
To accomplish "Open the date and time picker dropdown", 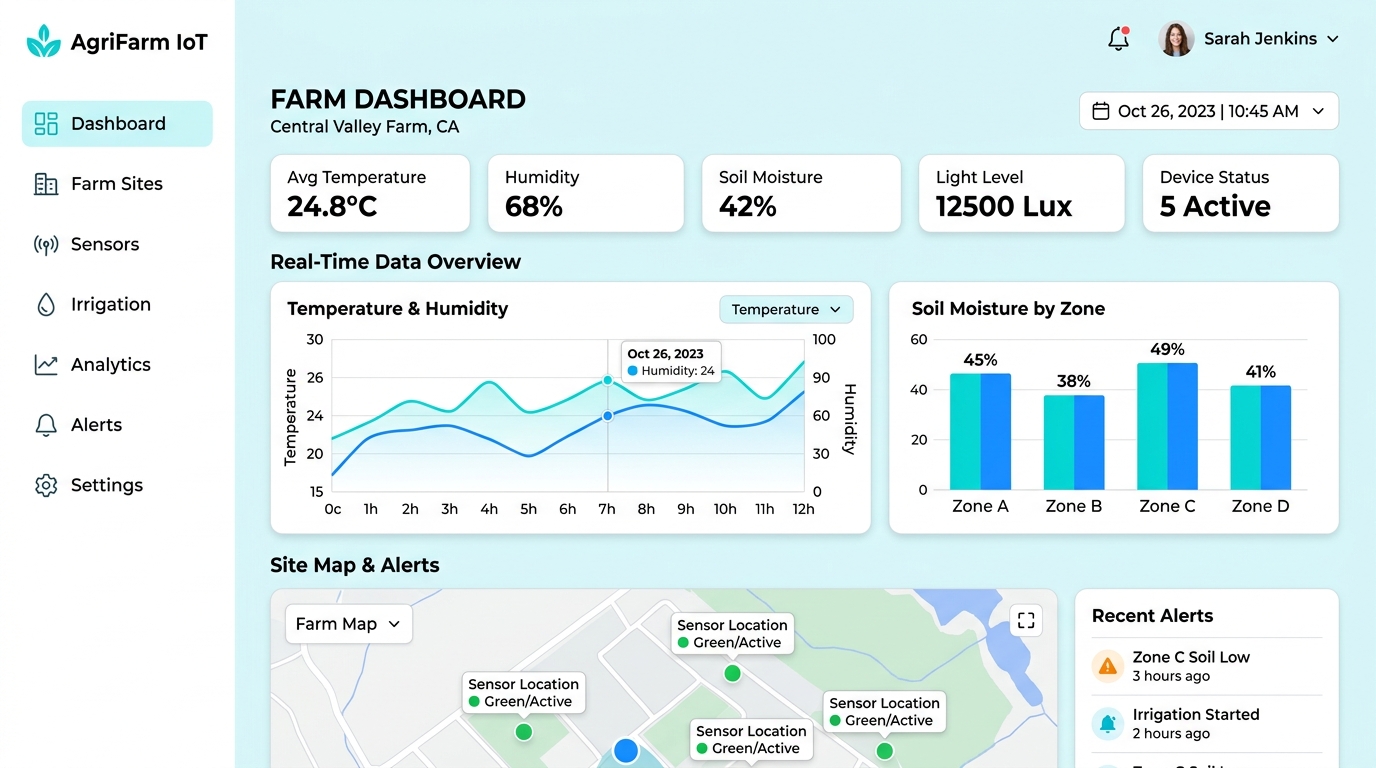I will pyautogui.click(x=1208, y=111).
